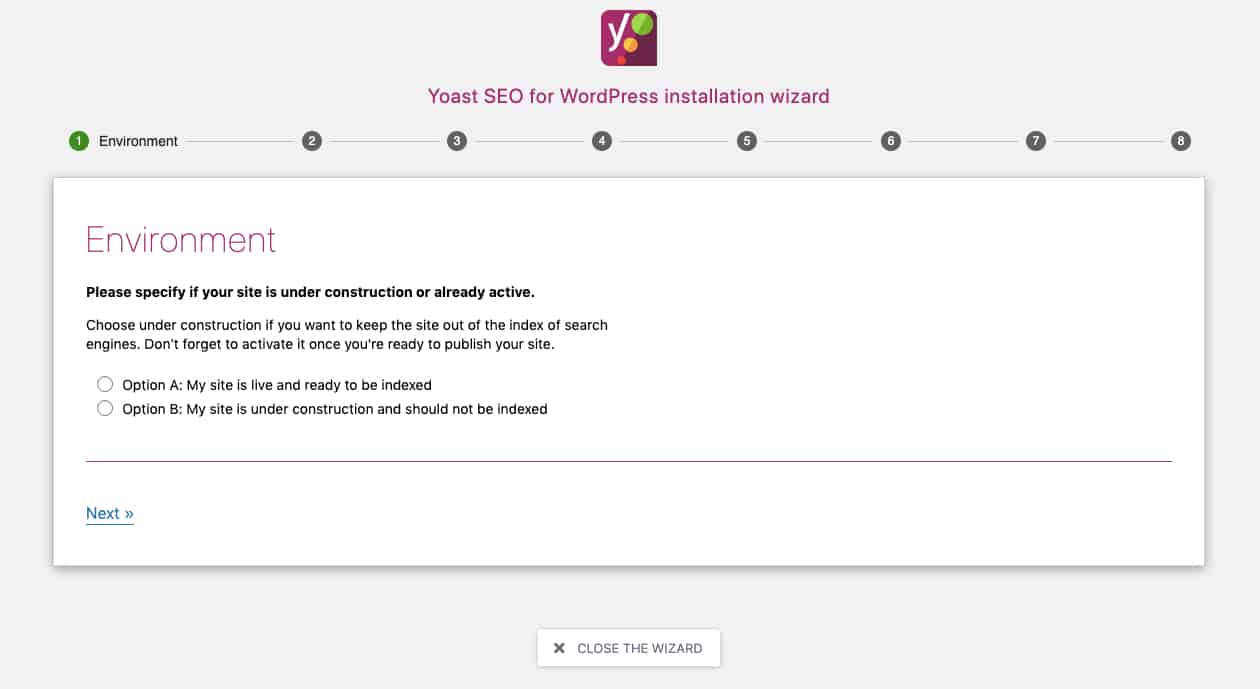Click the Yoast SEO installation wizard title
This screenshot has height=689, width=1260.
point(629,96)
